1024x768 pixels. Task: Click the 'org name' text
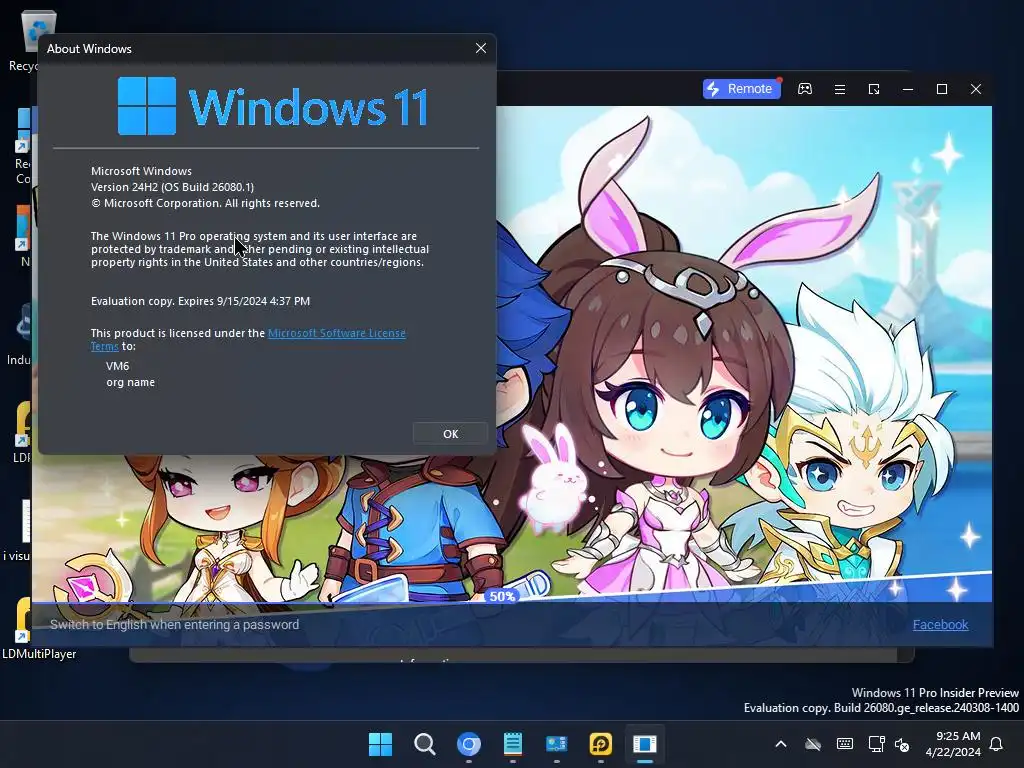[131, 382]
